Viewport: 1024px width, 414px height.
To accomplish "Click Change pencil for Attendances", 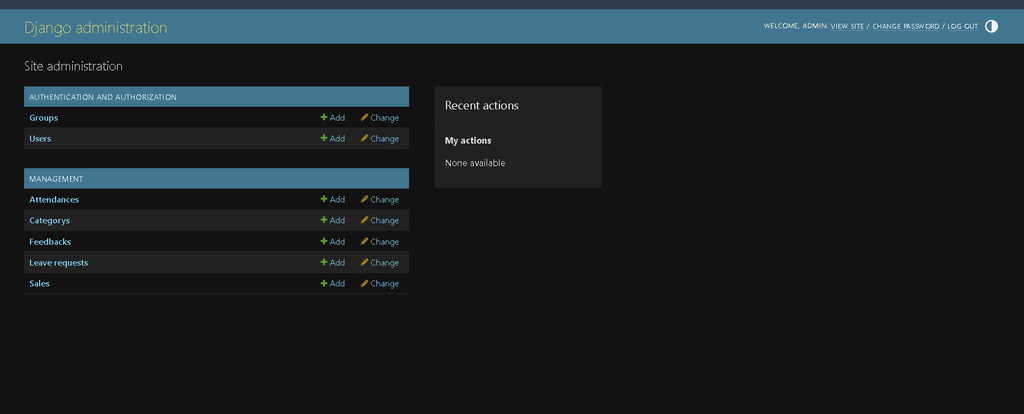I will pyautogui.click(x=379, y=199).
